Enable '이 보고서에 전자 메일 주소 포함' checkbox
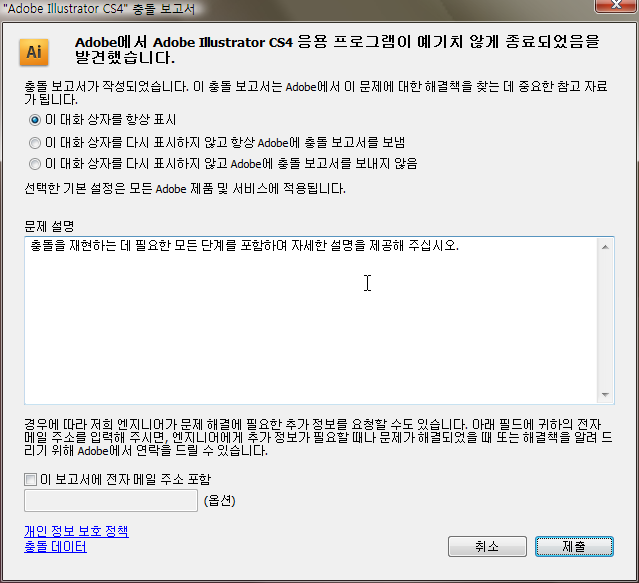The height and width of the screenshot is (583, 639). (31, 480)
